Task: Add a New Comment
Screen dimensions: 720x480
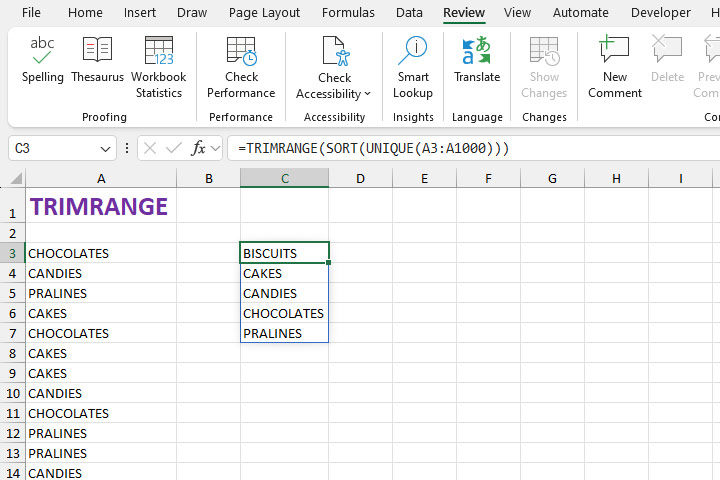Action: (615, 68)
